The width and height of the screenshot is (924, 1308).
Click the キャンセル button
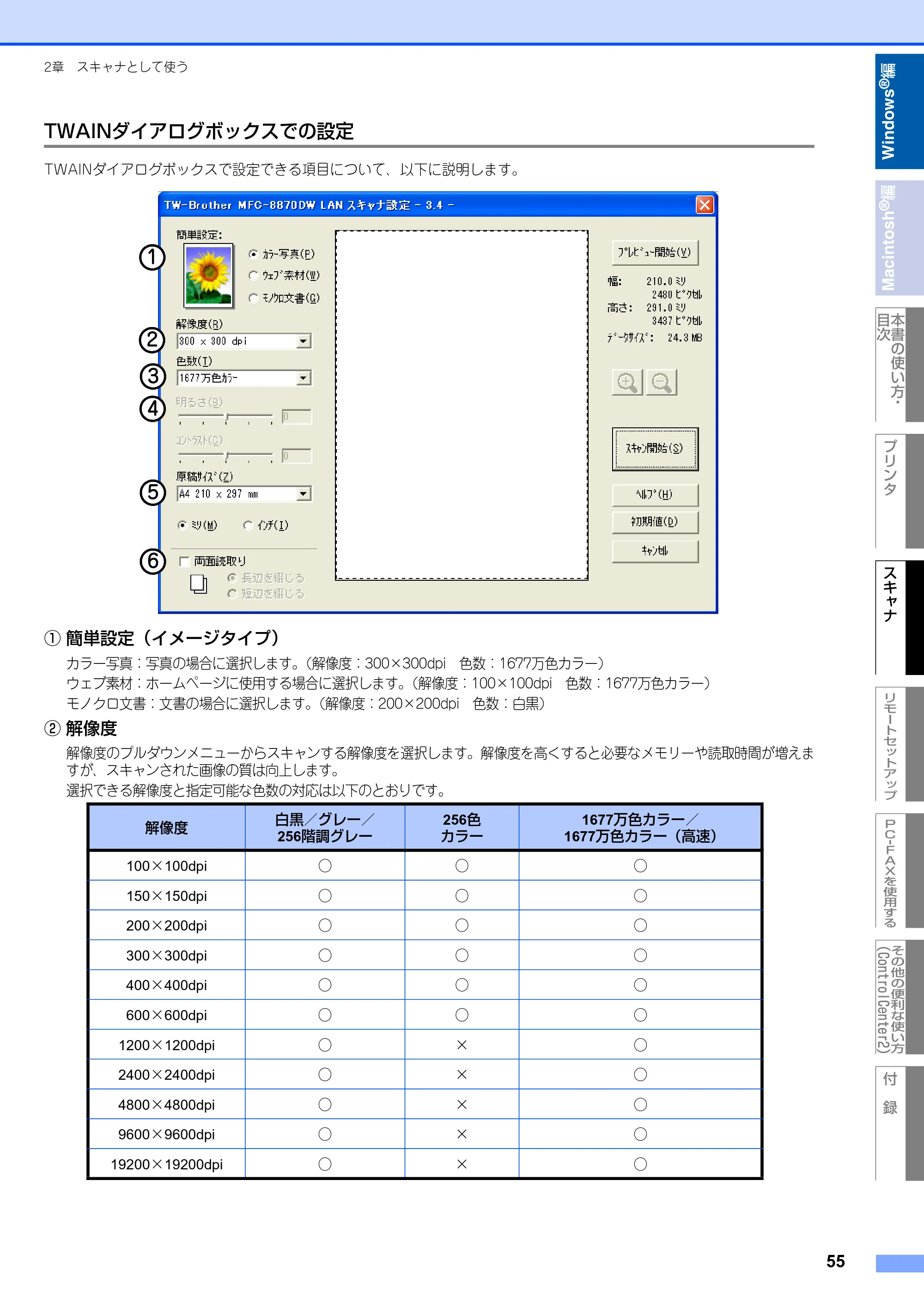tap(655, 551)
